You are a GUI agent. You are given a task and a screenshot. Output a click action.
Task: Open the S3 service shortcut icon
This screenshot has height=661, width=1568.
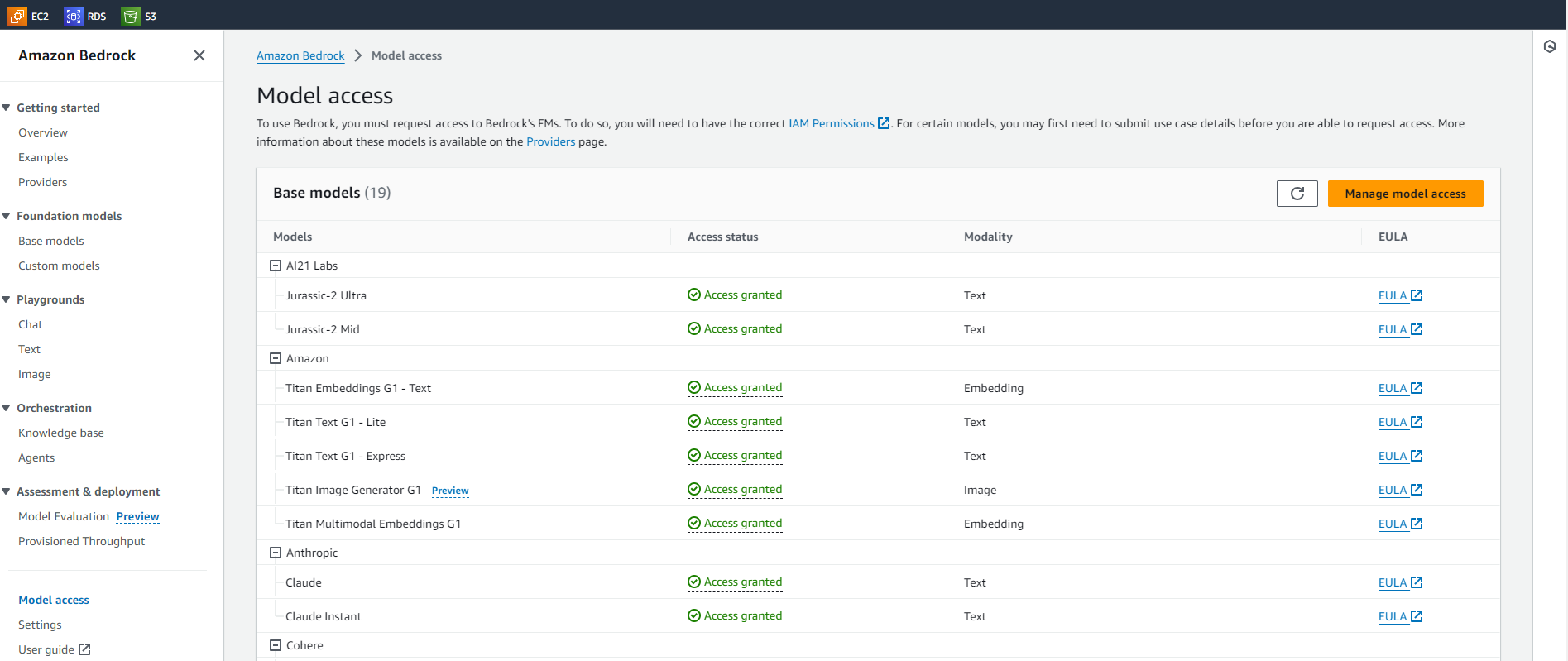click(130, 16)
